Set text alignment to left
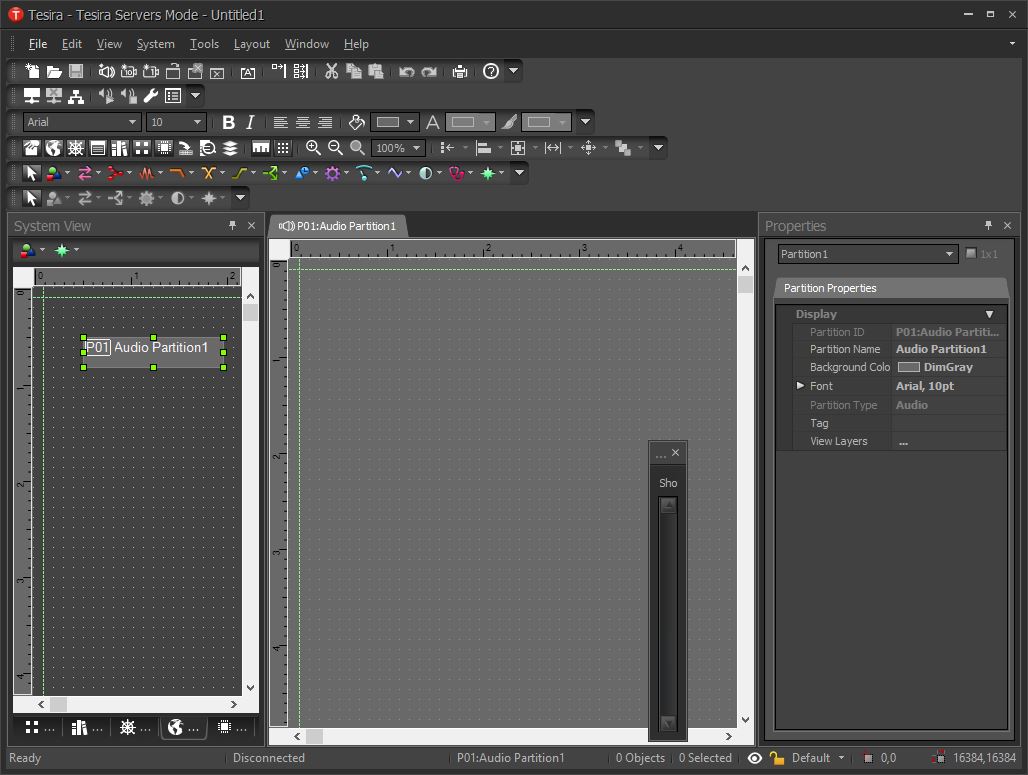The height and width of the screenshot is (775, 1028). click(281, 122)
